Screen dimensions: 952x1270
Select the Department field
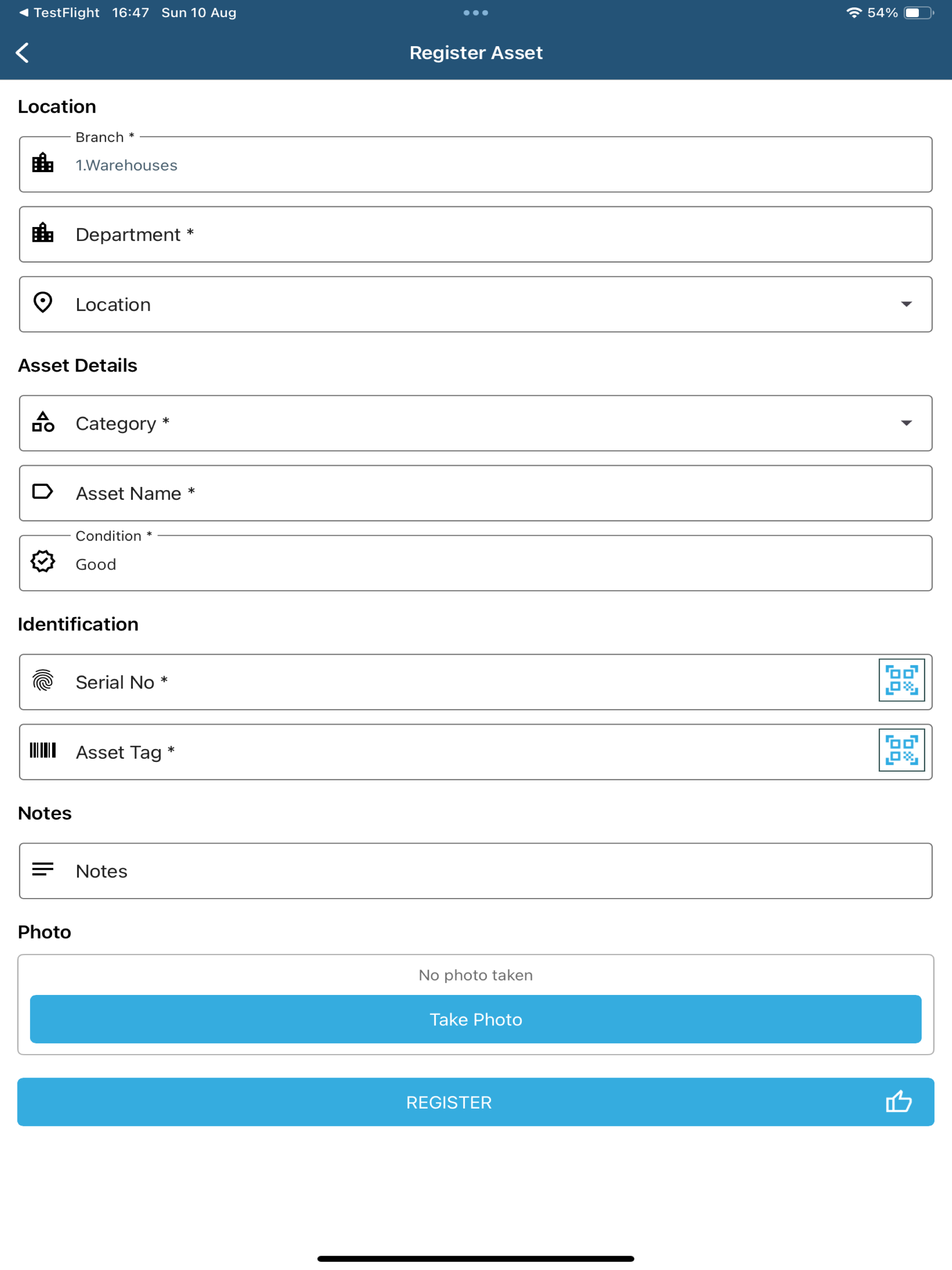(476, 234)
